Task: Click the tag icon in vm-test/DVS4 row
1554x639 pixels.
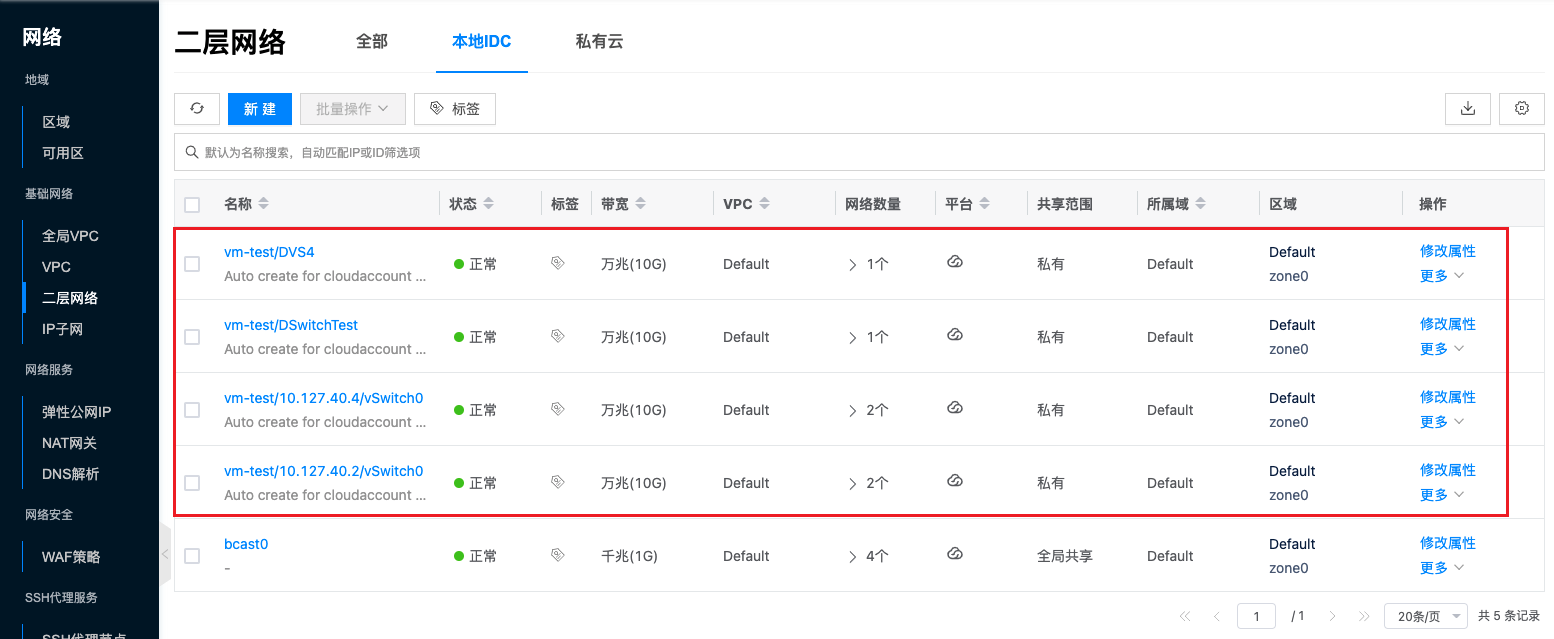Action: click(558, 264)
